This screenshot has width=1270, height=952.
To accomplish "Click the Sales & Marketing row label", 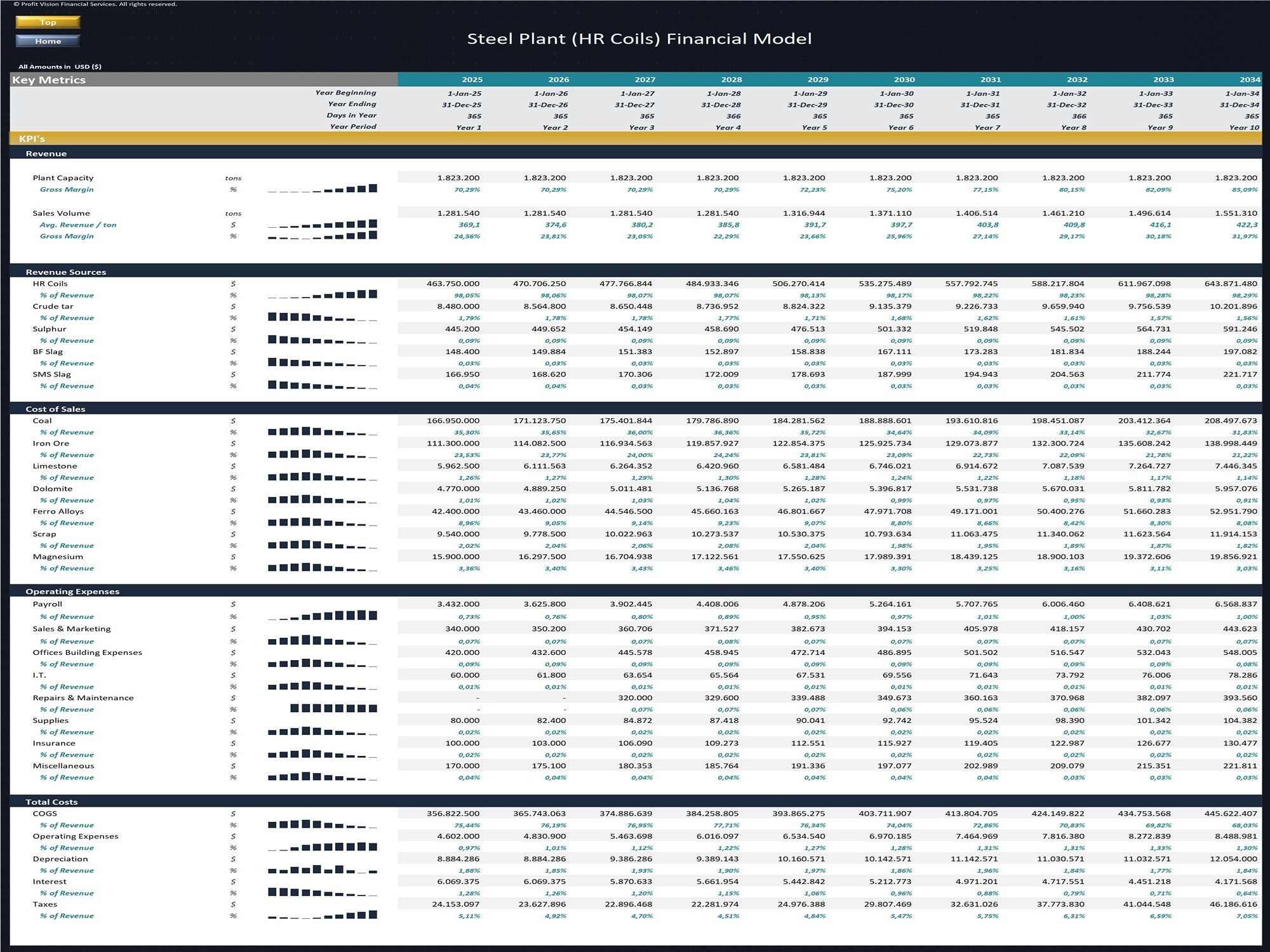I will [x=72, y=629].
